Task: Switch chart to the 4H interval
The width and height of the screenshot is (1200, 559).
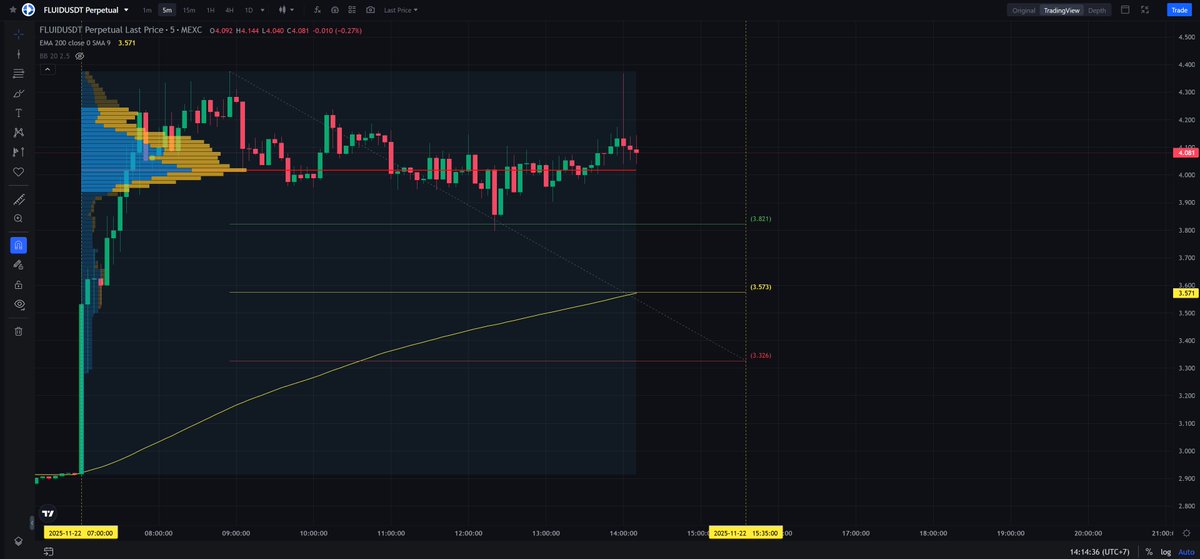Action: point(229,10)
